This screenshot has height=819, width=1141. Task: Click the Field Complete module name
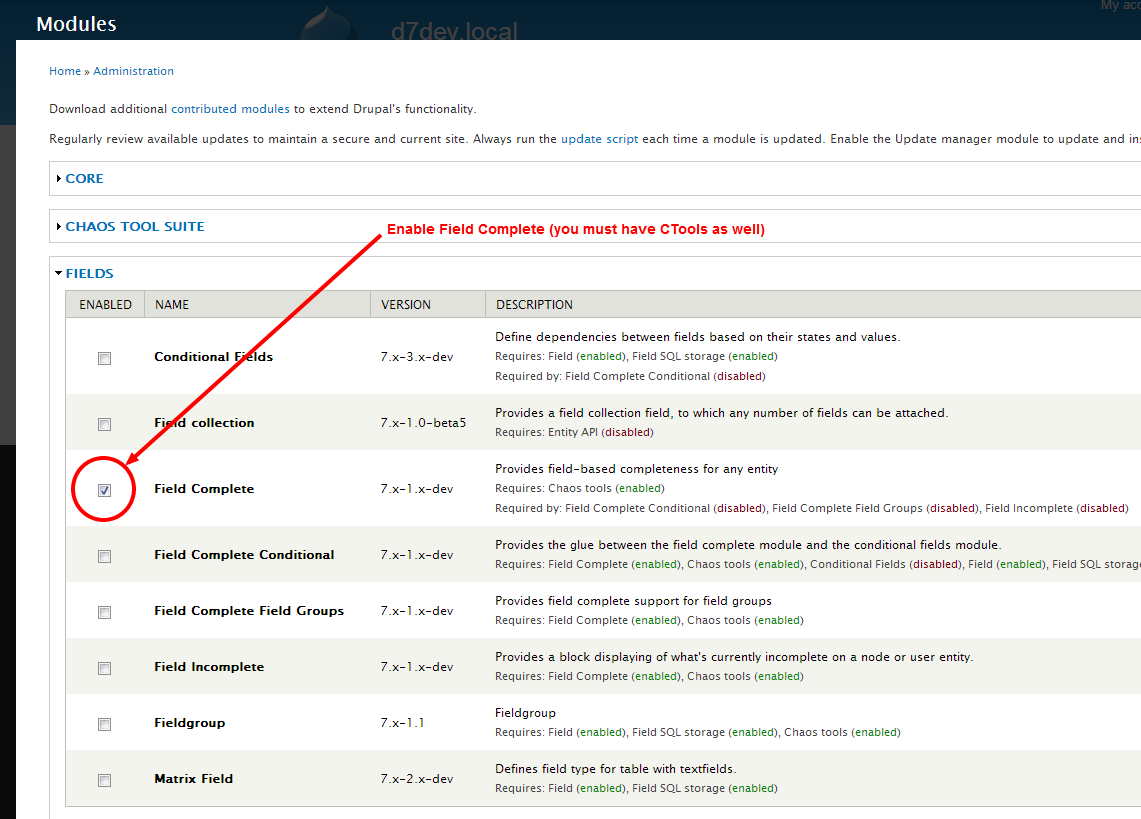pos(204,489)
